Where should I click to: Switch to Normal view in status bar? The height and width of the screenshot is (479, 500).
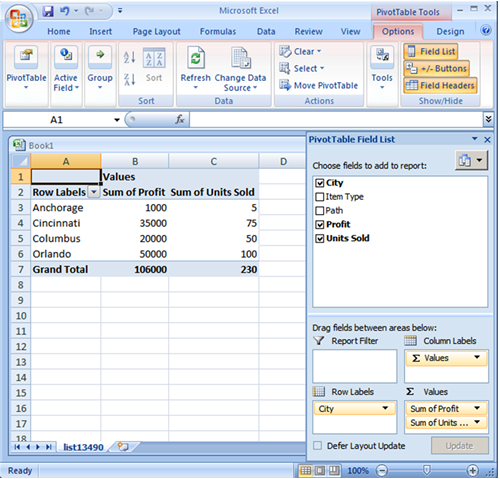tap(305, 471)
